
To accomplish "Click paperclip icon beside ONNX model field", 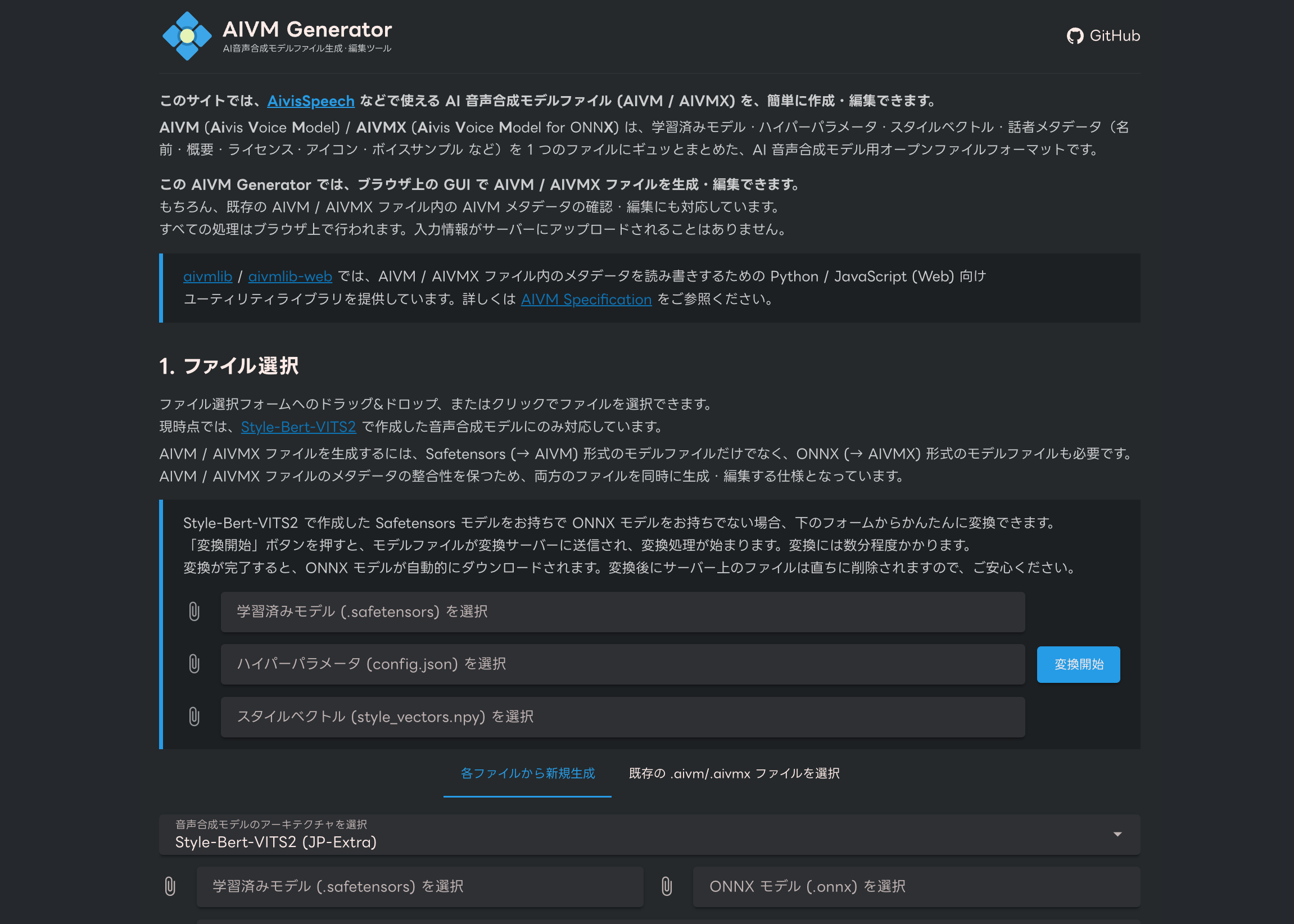I will tap(667, 886).
